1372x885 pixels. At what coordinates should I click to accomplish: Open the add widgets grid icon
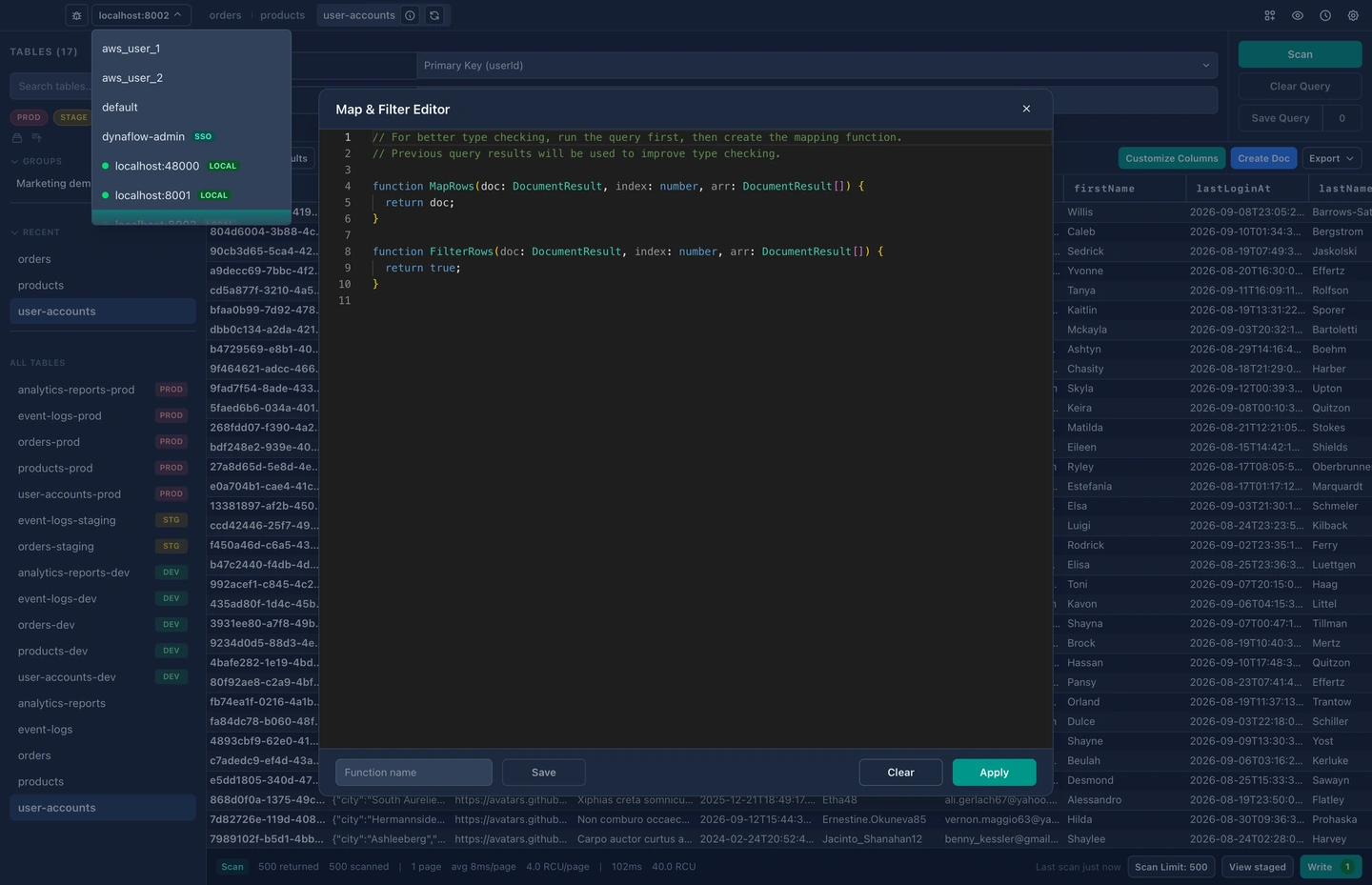point(1270,15)
